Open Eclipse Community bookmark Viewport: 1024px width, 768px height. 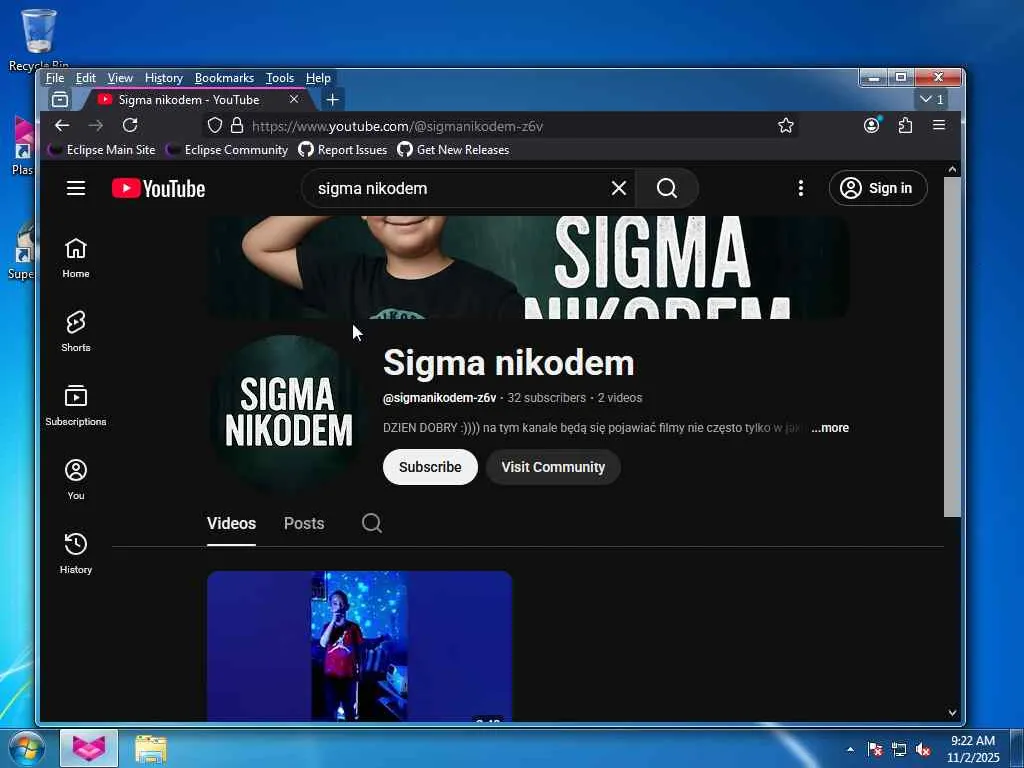(x=227, y=150)
